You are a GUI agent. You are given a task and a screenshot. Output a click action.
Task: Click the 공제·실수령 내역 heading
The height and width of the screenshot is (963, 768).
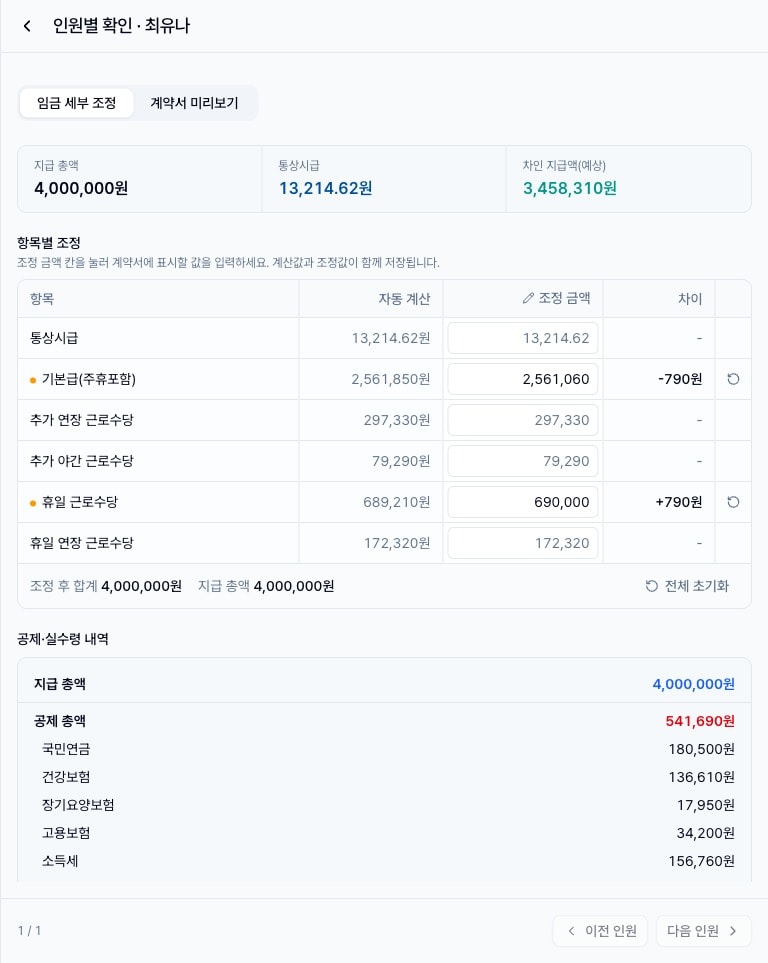point(63,639)
